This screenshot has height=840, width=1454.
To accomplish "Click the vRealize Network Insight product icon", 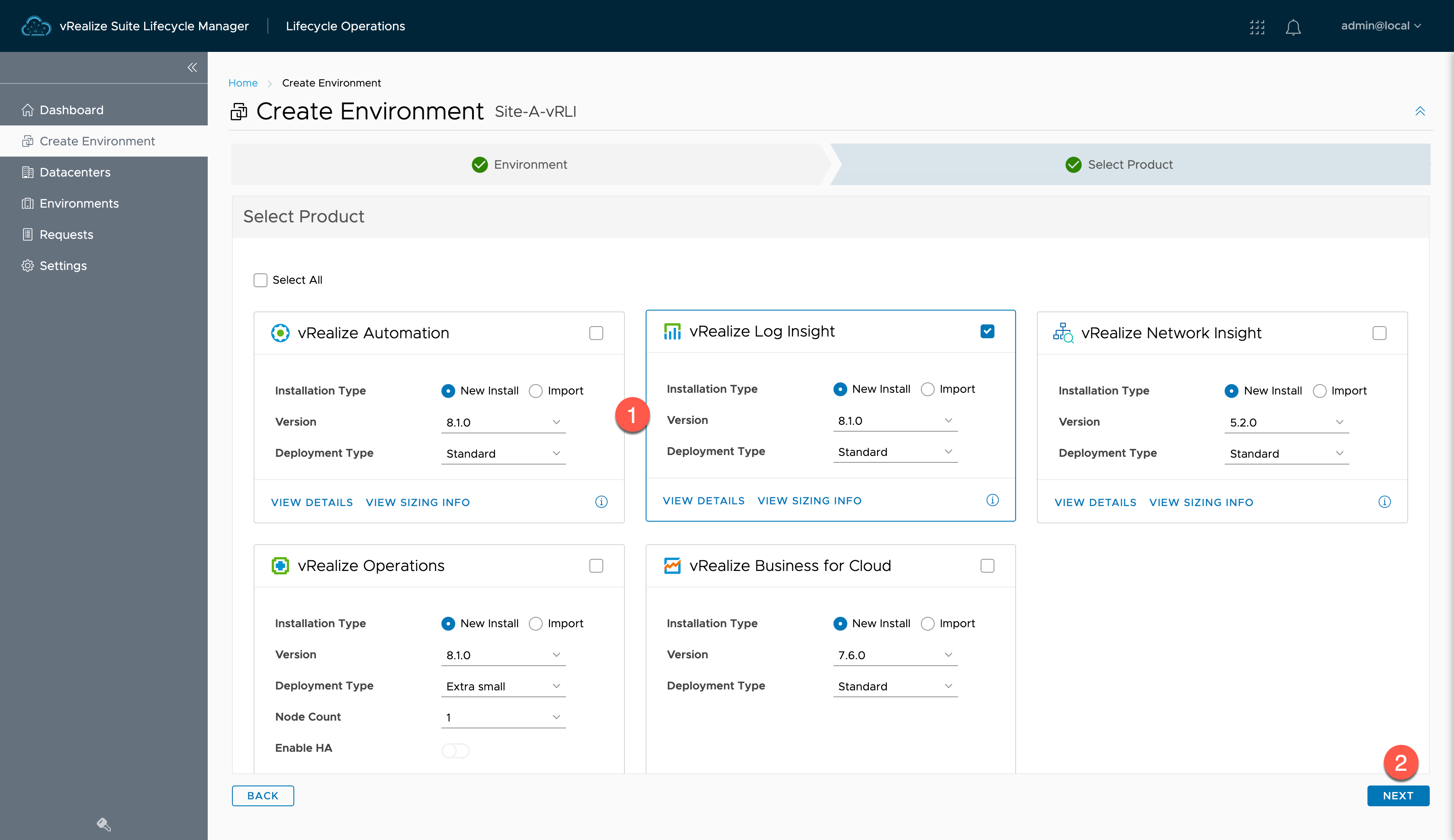I will [x=1063, y=333].
